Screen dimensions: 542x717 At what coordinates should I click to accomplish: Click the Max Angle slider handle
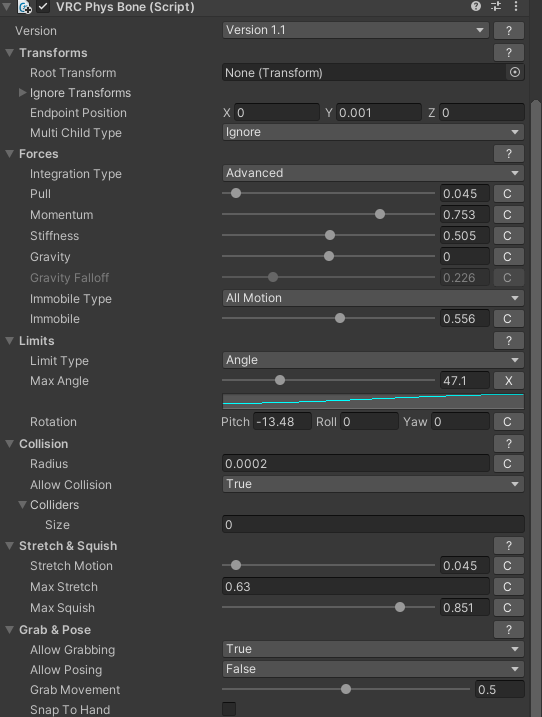280,380
